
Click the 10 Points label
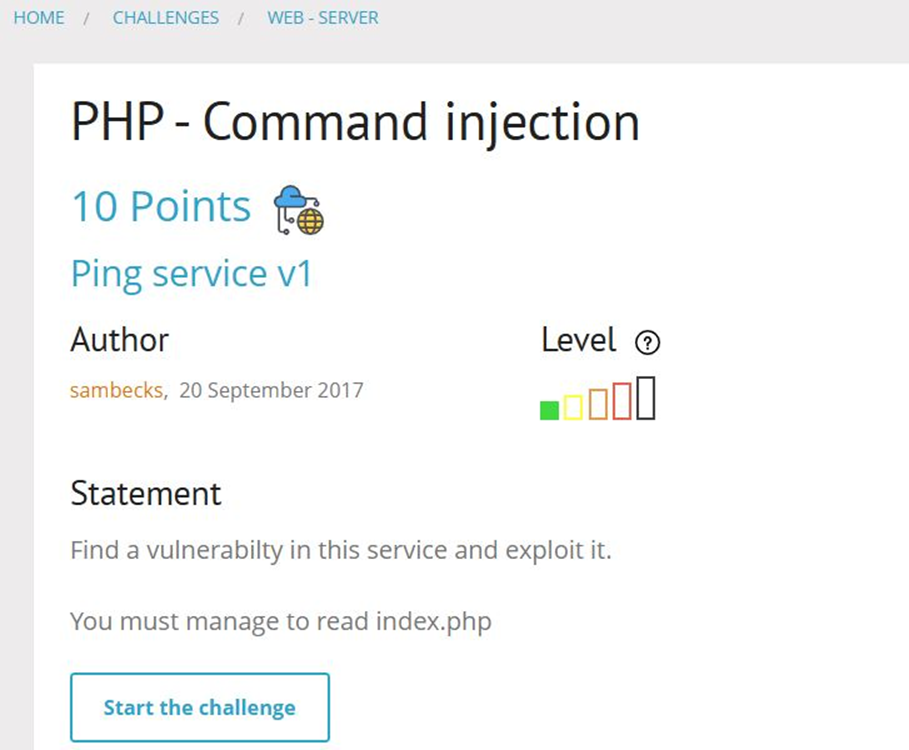pos(160,206)
